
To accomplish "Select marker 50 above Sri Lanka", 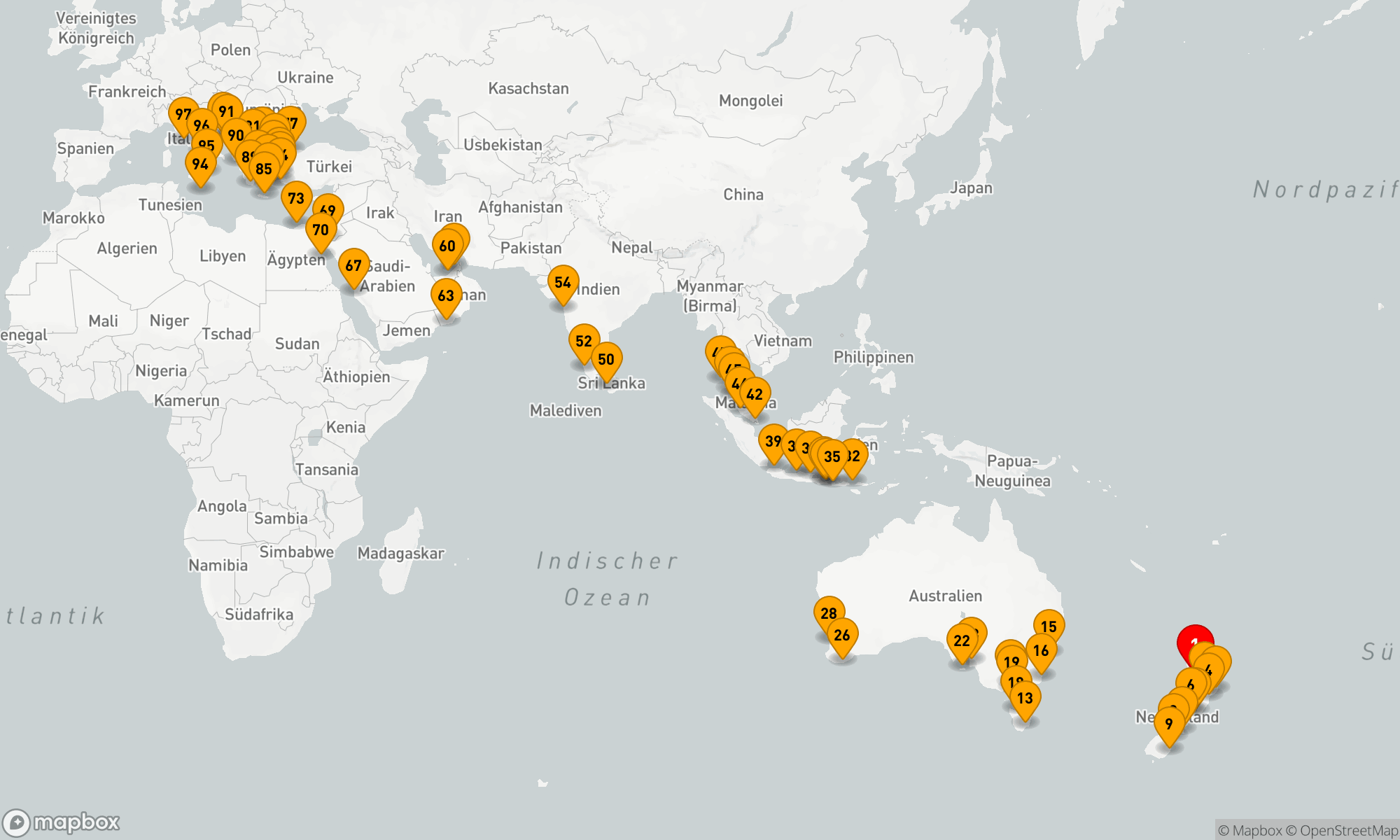I will 607,360.
